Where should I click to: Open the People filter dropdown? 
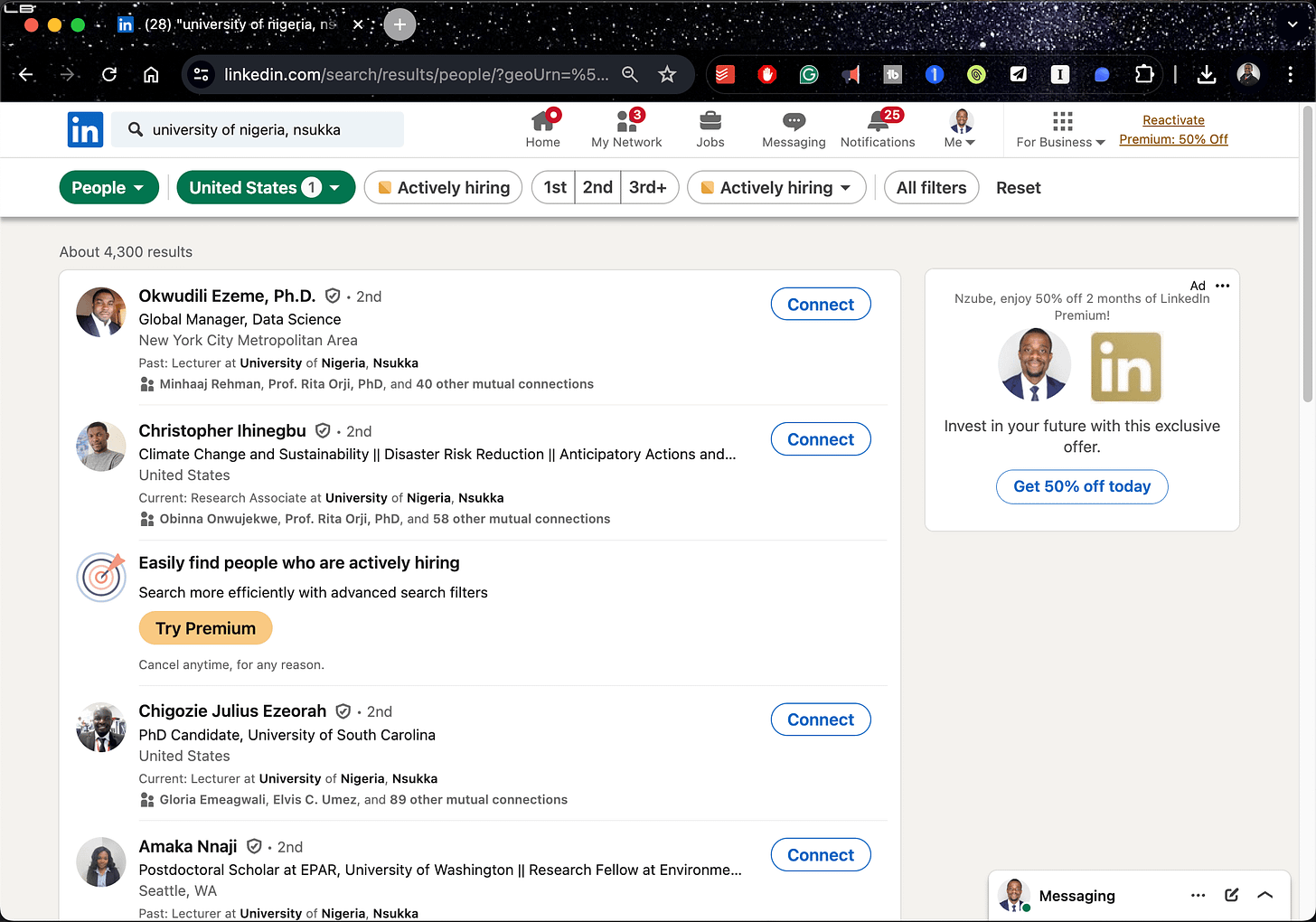click(108, 187)
